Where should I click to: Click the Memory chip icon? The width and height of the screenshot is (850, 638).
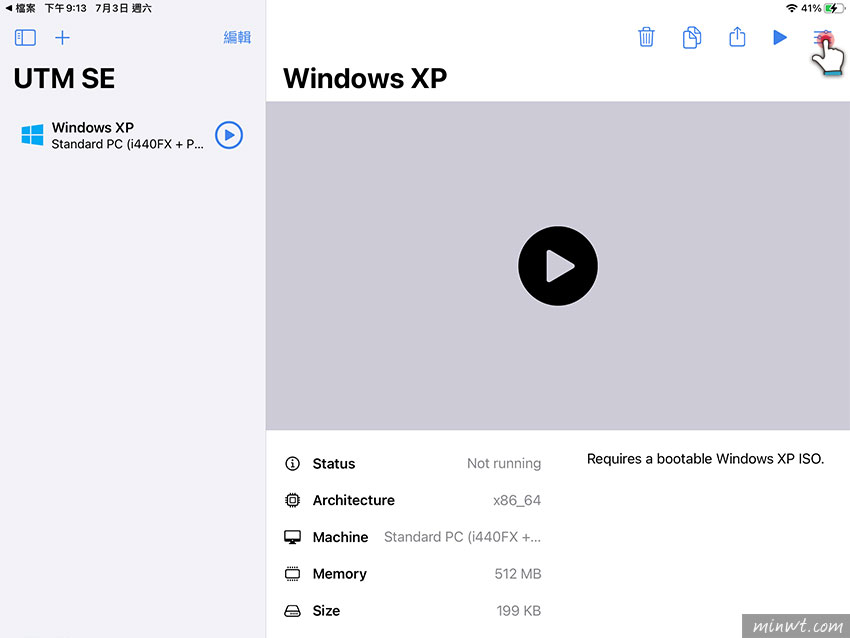[292, 574]
